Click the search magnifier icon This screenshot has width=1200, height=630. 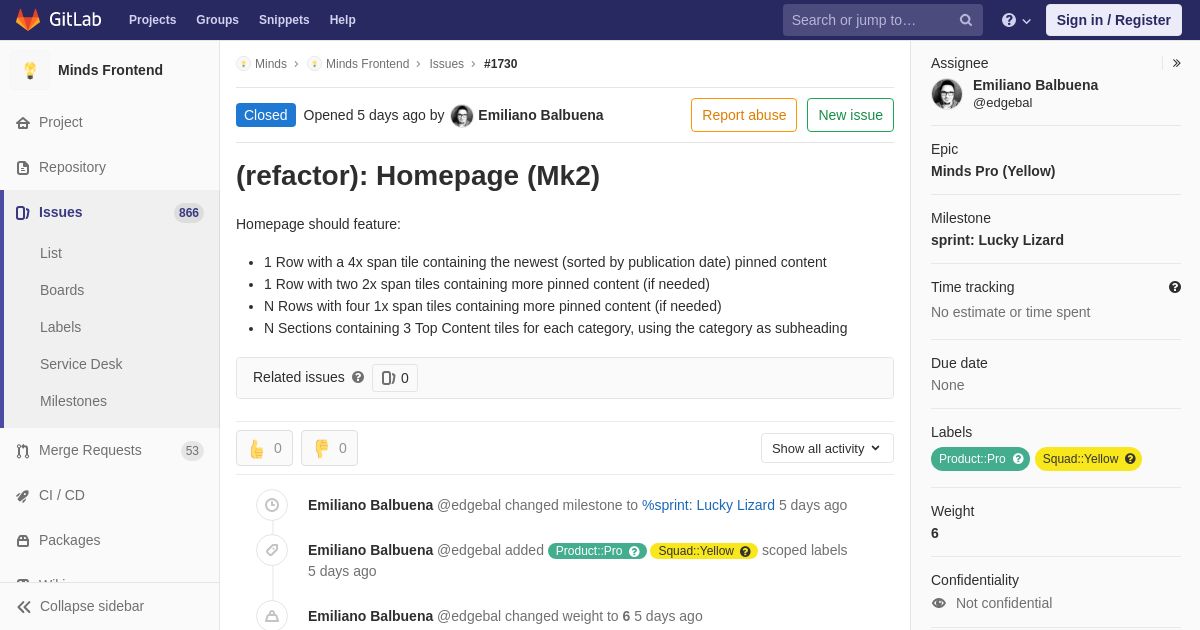pos(966,20)
